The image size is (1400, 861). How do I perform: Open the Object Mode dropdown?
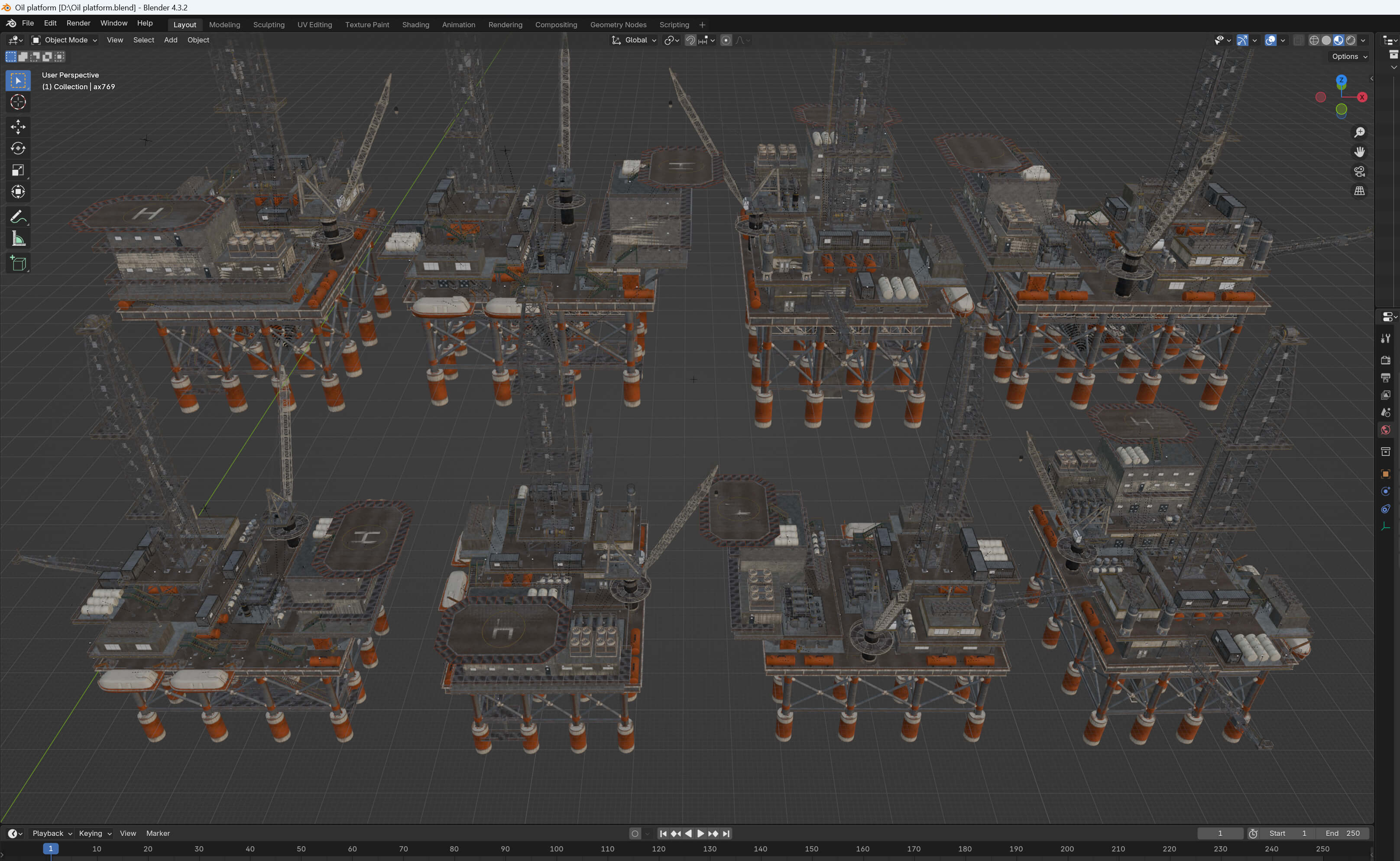click(x=64, y=40)
